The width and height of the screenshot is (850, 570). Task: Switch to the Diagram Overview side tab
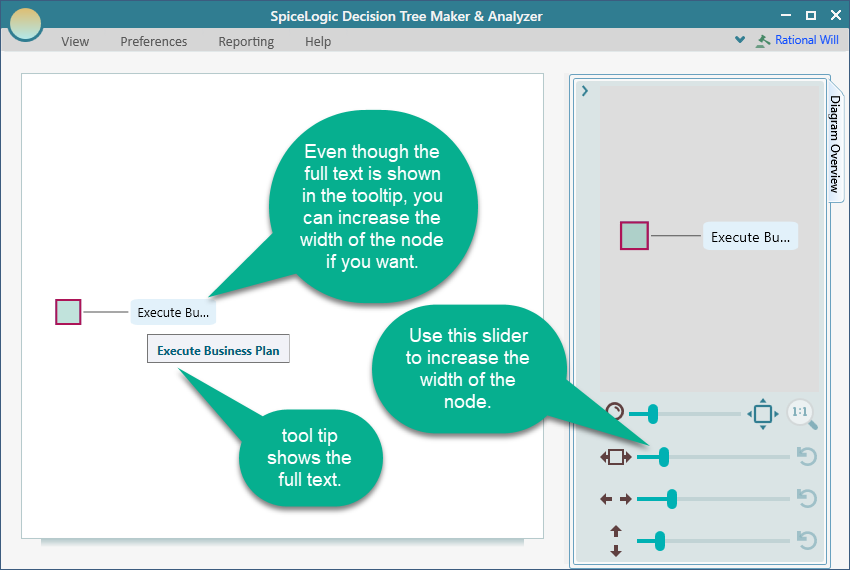click(833, 145)
